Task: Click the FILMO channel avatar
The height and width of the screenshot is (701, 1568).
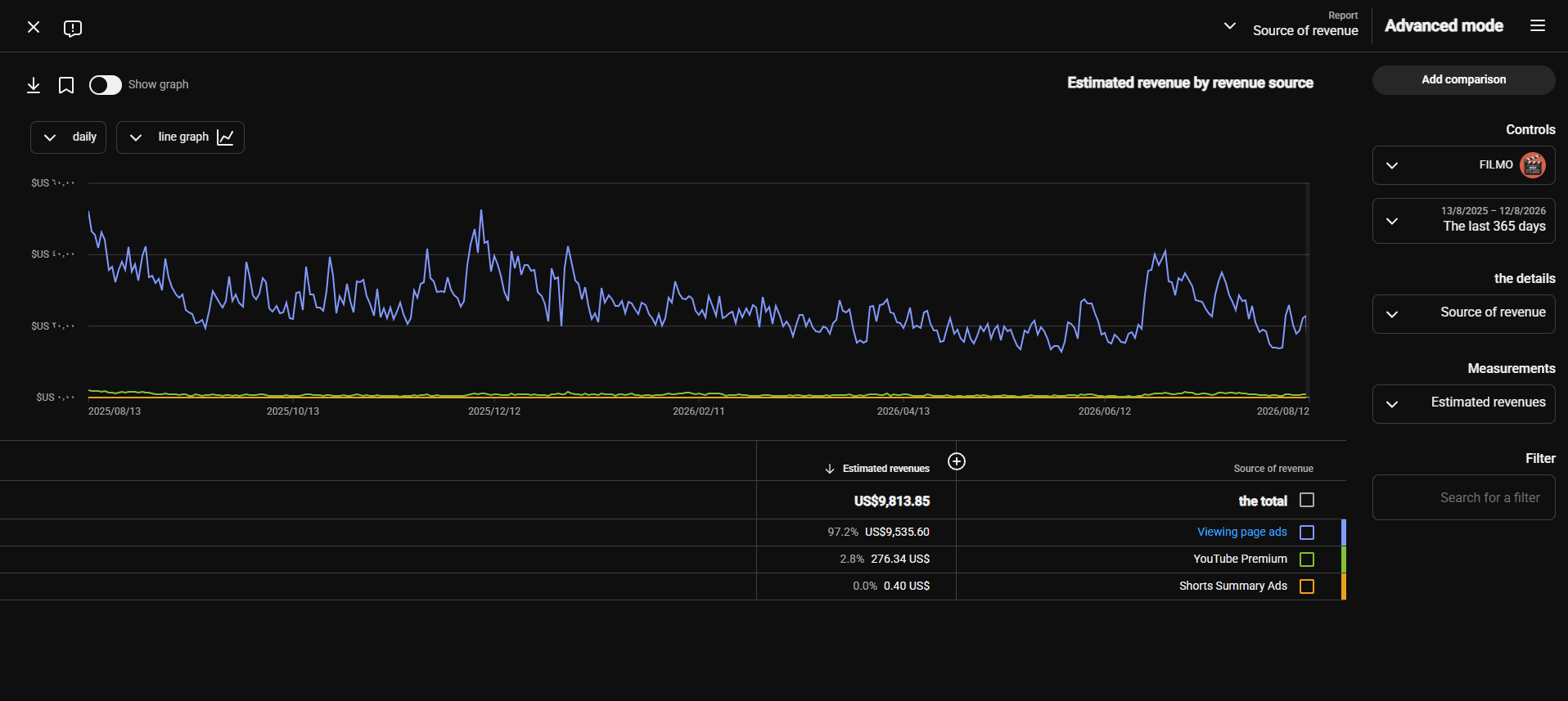Action: (x=1533, y=165)
